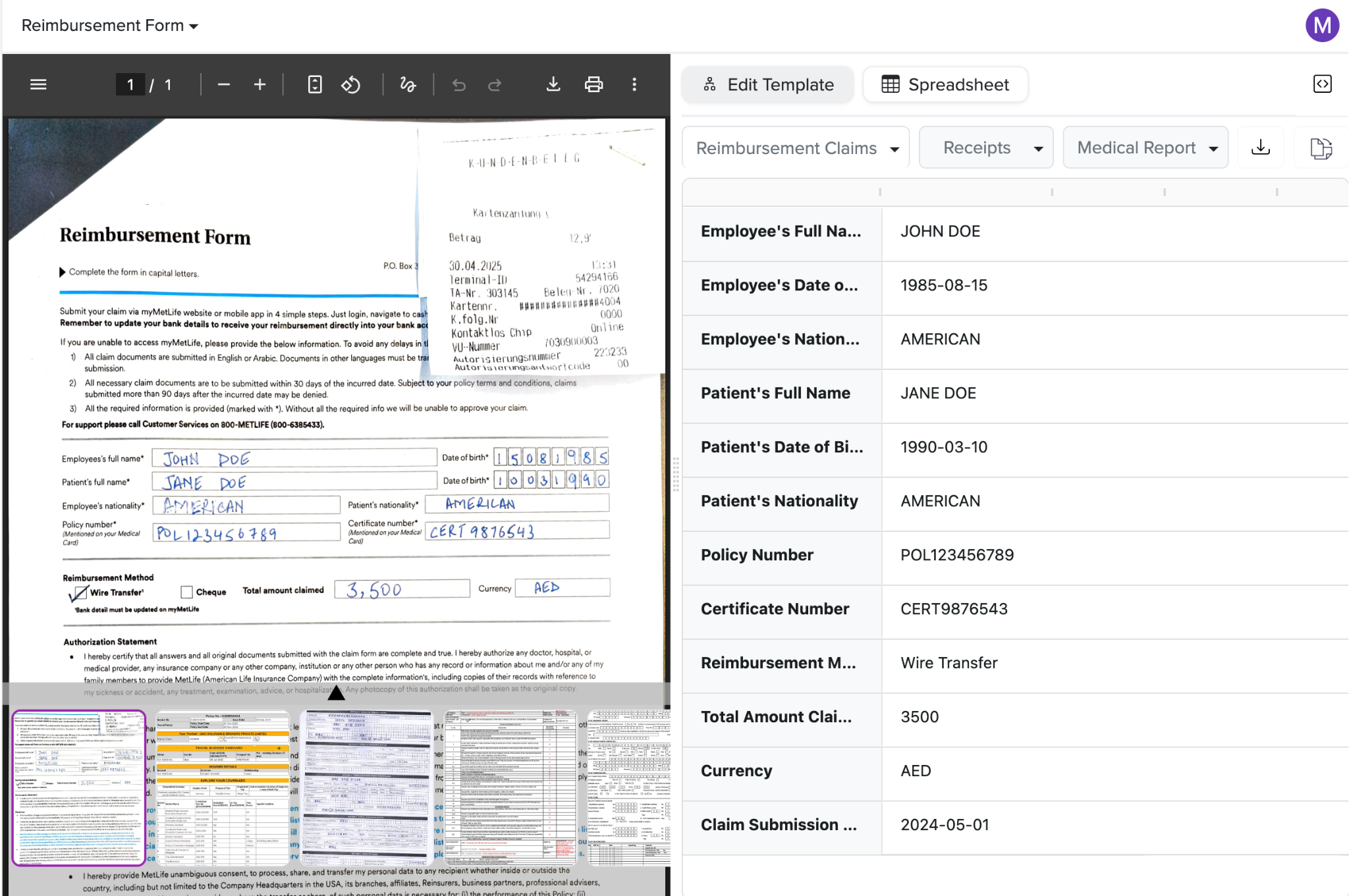The height and width of the screenshot is (896, 1349).
Task: Click the Edit Template button
Action: (768, 85)
